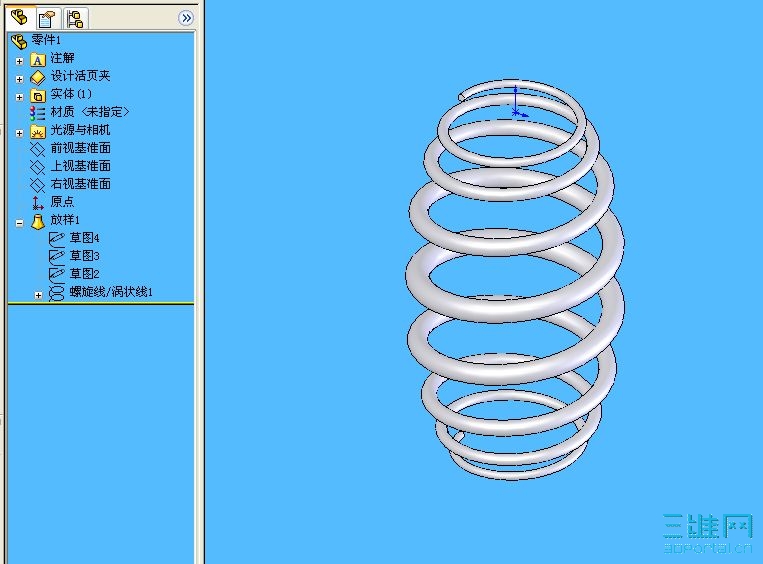Click the 注解 annotation folder icon

tap(38, 60)
